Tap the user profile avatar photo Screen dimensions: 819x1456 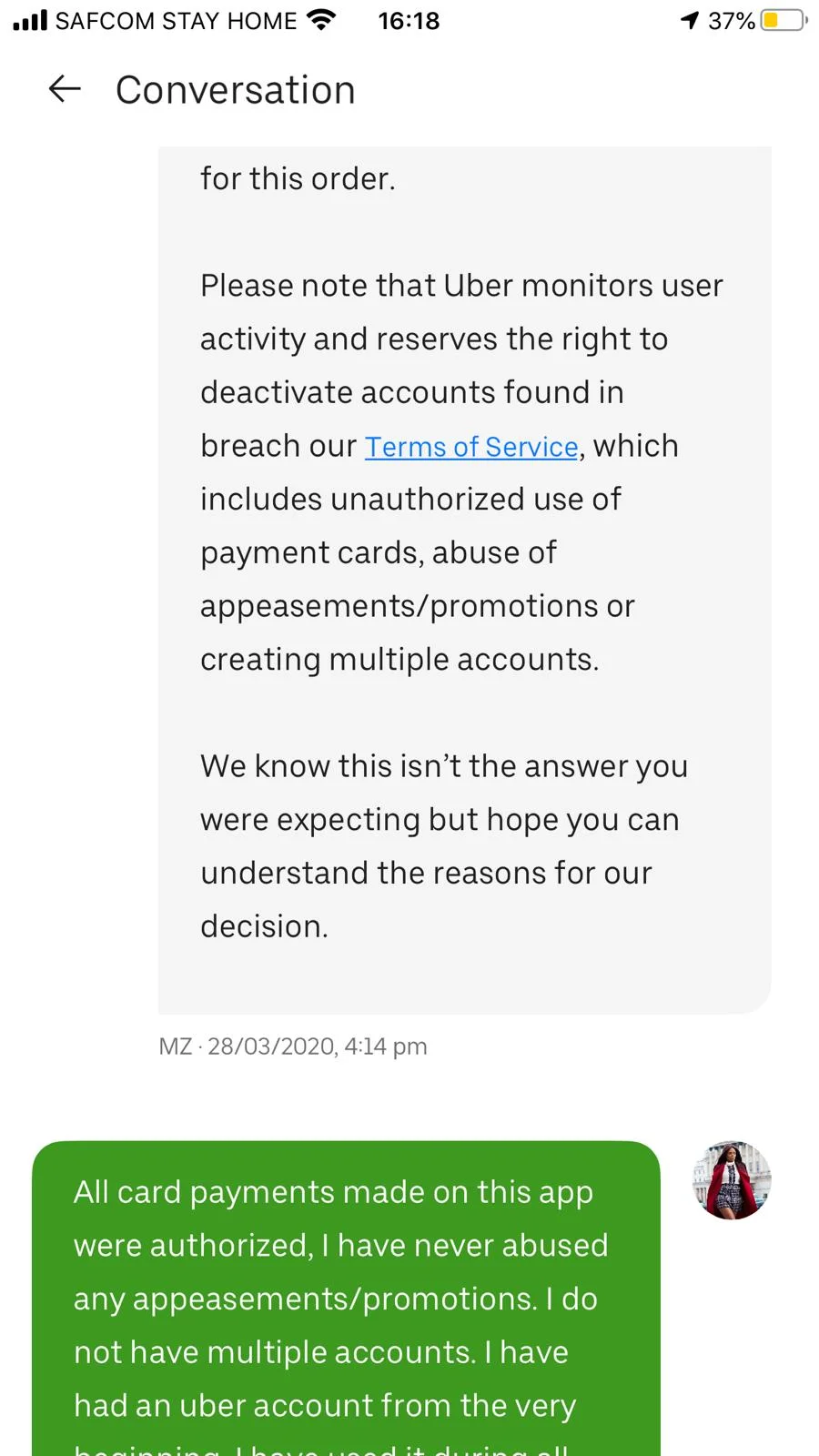(x=732, y=1180)
